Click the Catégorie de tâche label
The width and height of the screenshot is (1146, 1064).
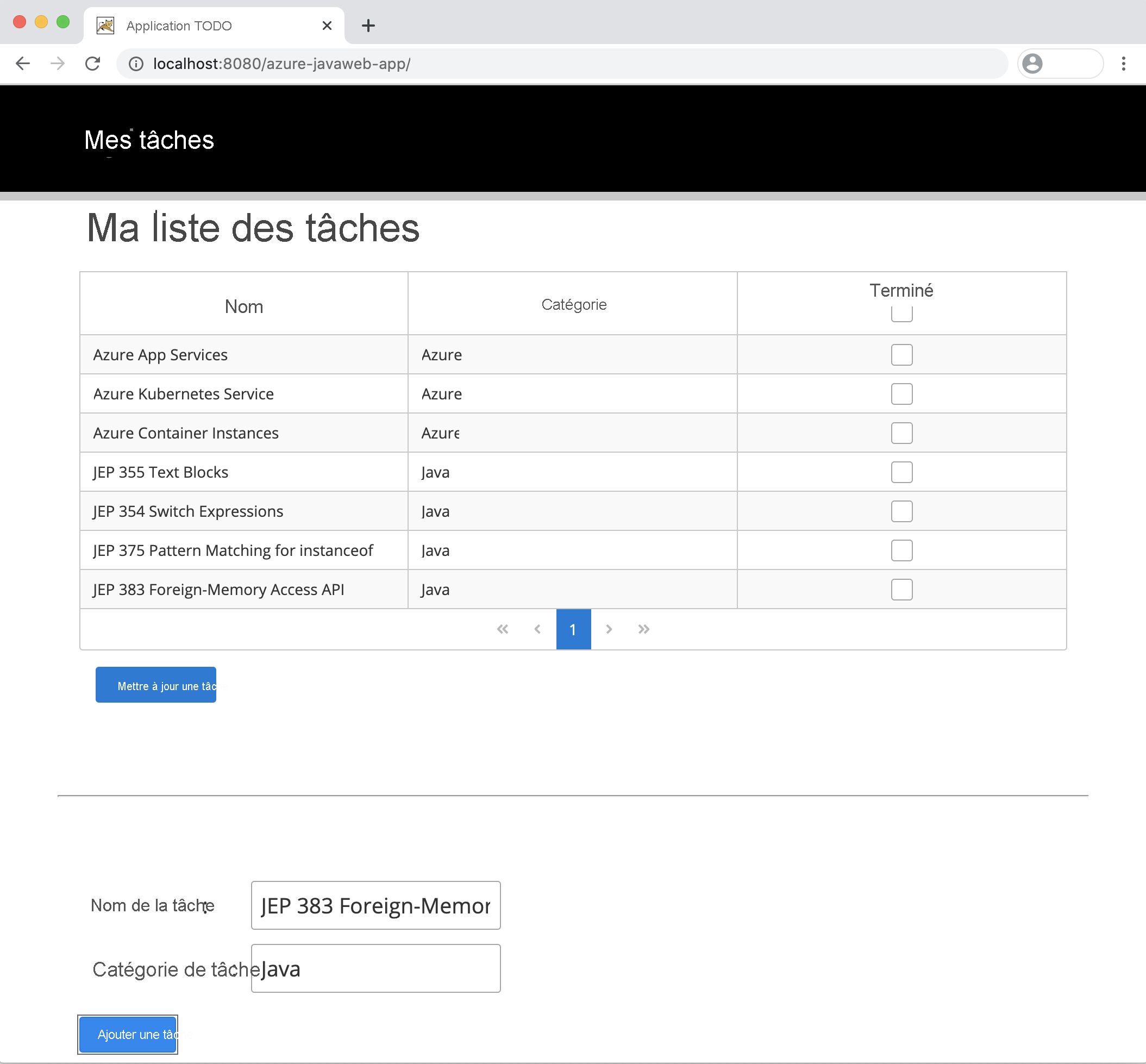pos(177,969)
